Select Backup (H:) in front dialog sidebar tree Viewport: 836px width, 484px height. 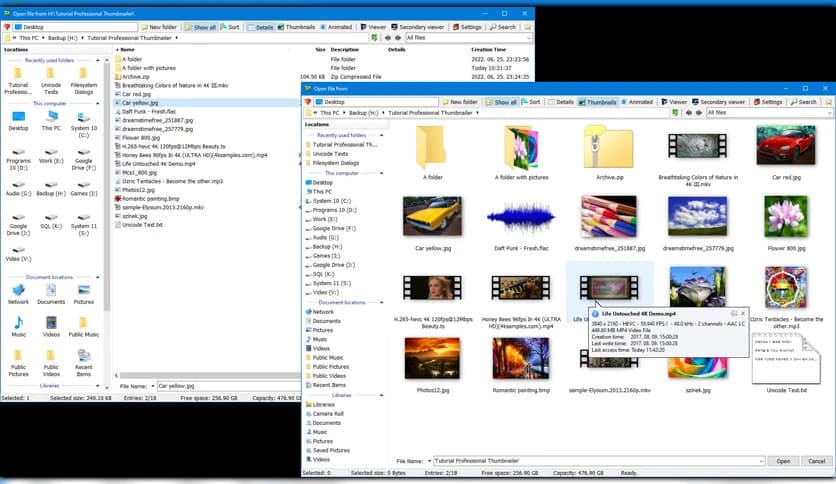pyautogui.click(x=328, y=245)
